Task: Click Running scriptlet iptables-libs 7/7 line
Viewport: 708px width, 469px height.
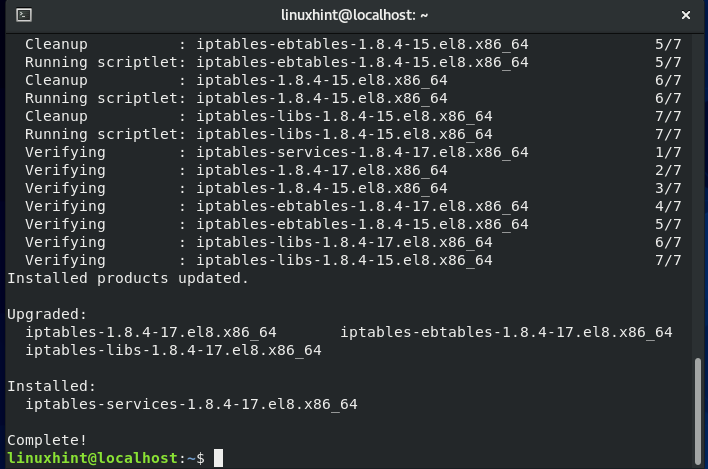Action: (x=353, y=134)
